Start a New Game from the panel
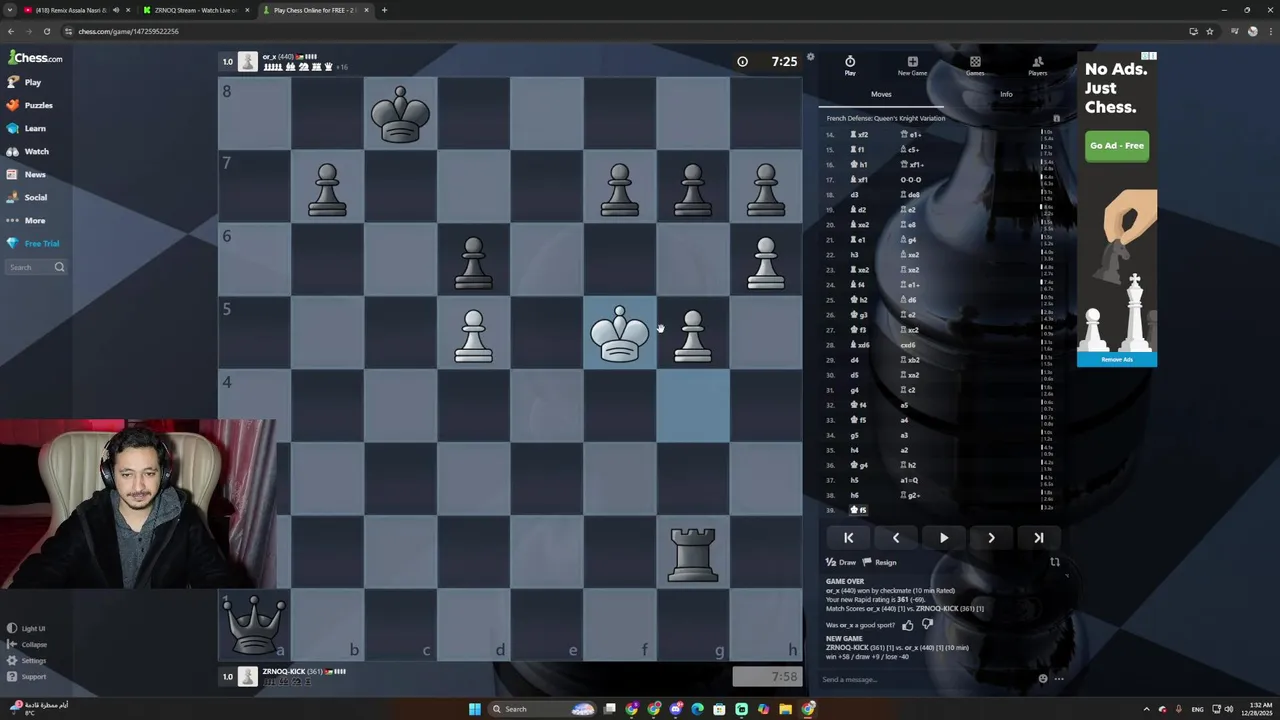 point(912,66)
